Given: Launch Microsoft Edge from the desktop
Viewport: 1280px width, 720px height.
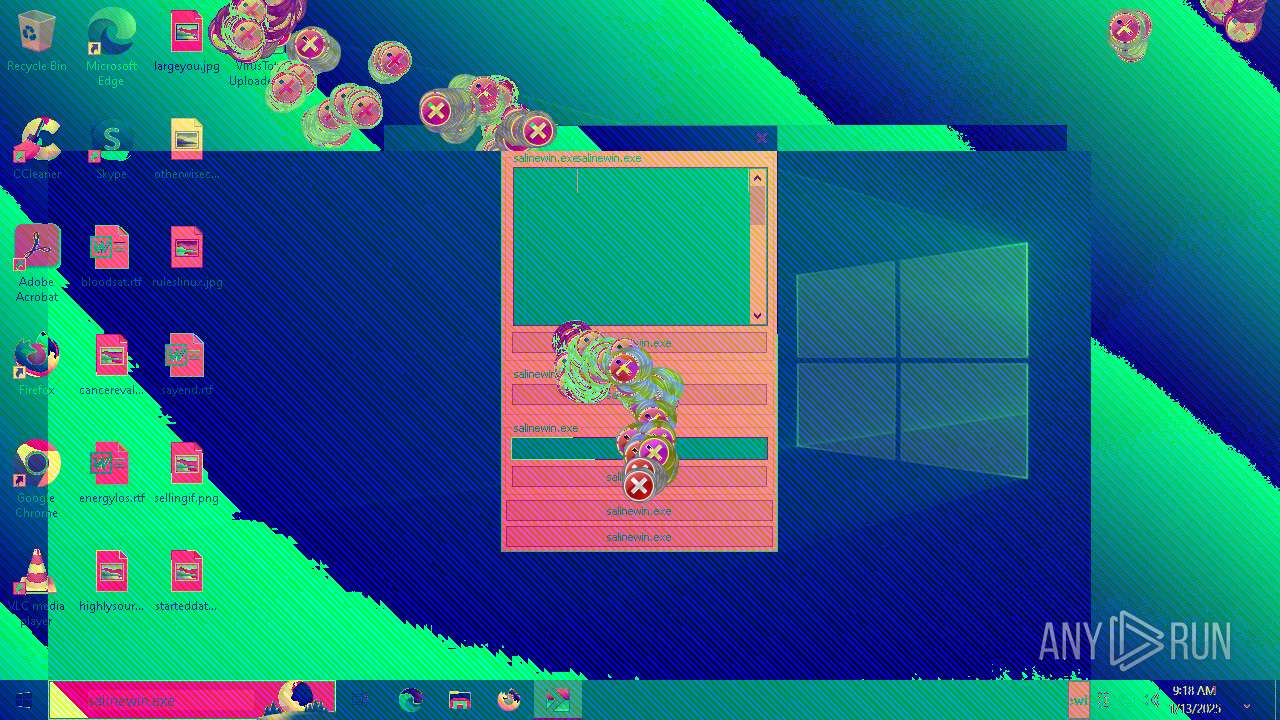Looking at the screenshot, I should coord(111,47).
